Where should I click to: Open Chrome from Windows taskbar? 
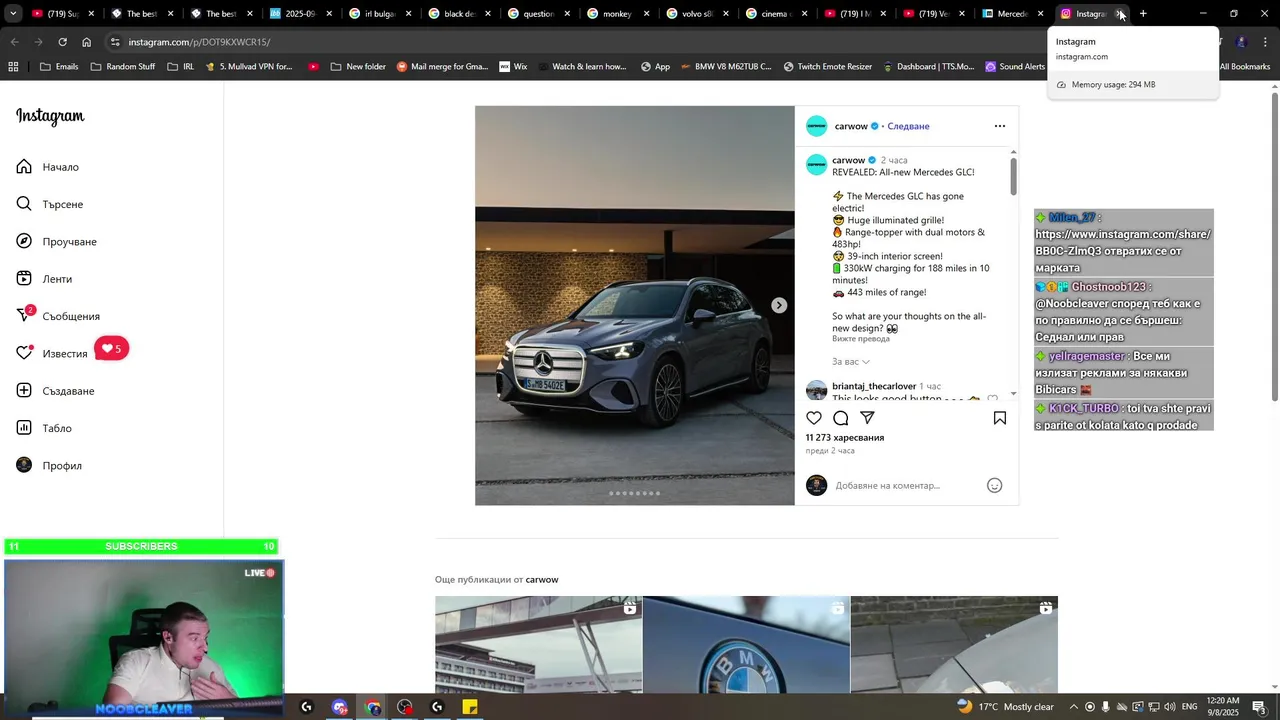coord(373,707)
